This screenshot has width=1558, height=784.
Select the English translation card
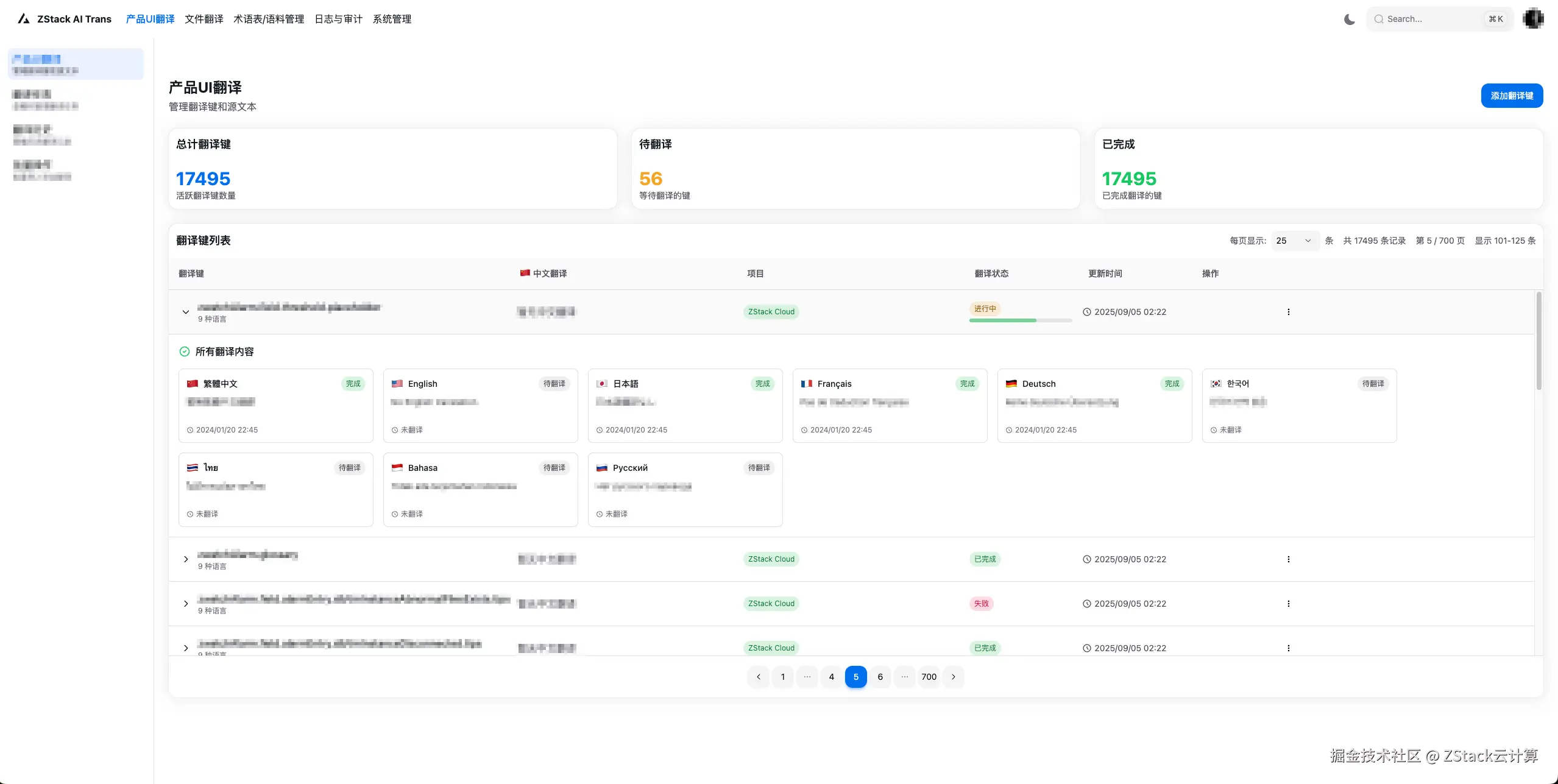[480, 405]
